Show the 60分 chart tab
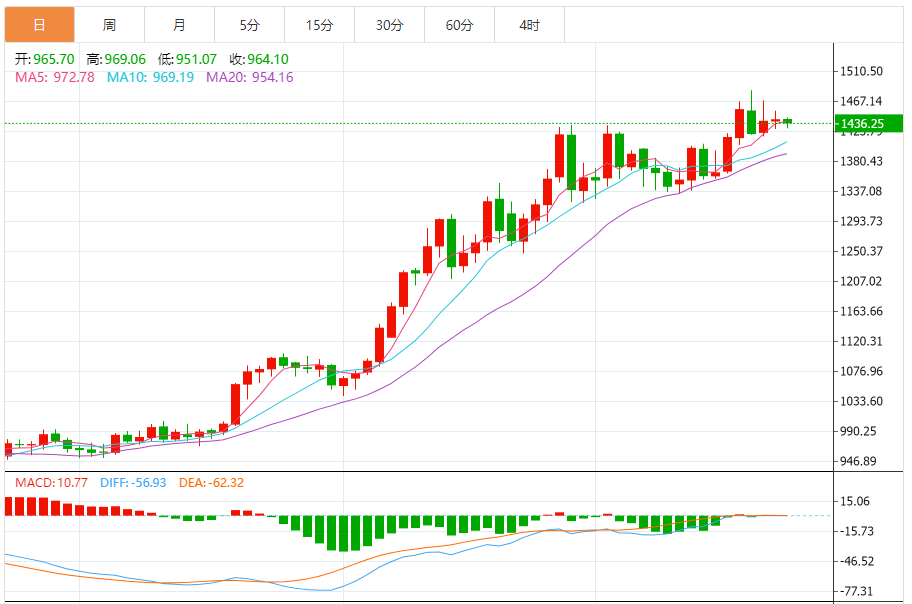The width and height of the screenshot is (912, 604). 459,25
